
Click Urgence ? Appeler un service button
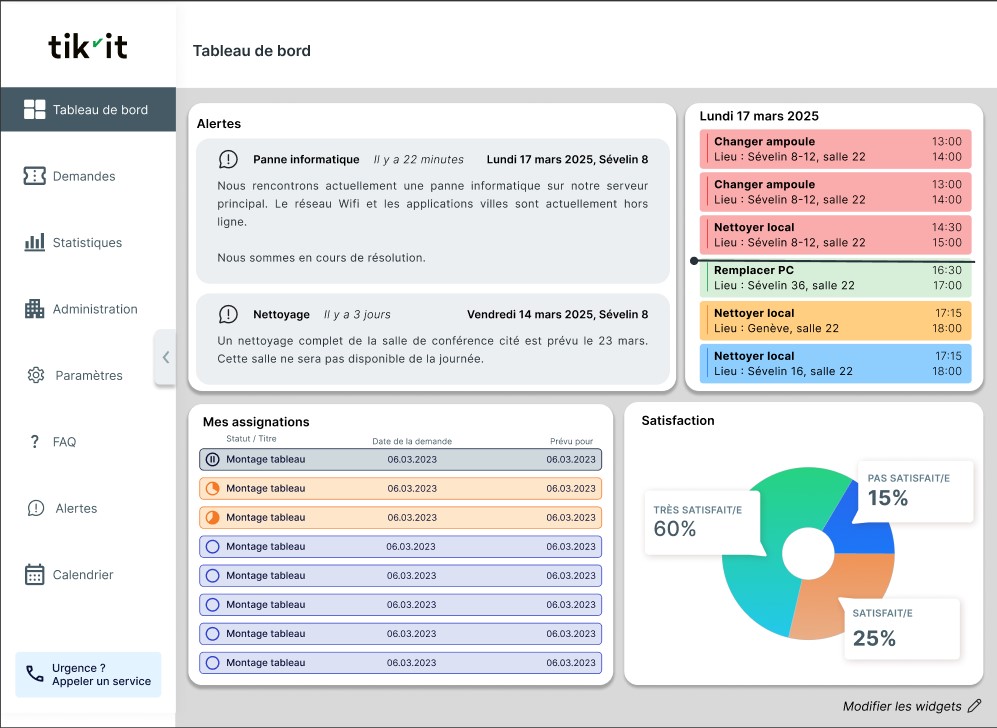pyautogui.click(x=88, y=674)
